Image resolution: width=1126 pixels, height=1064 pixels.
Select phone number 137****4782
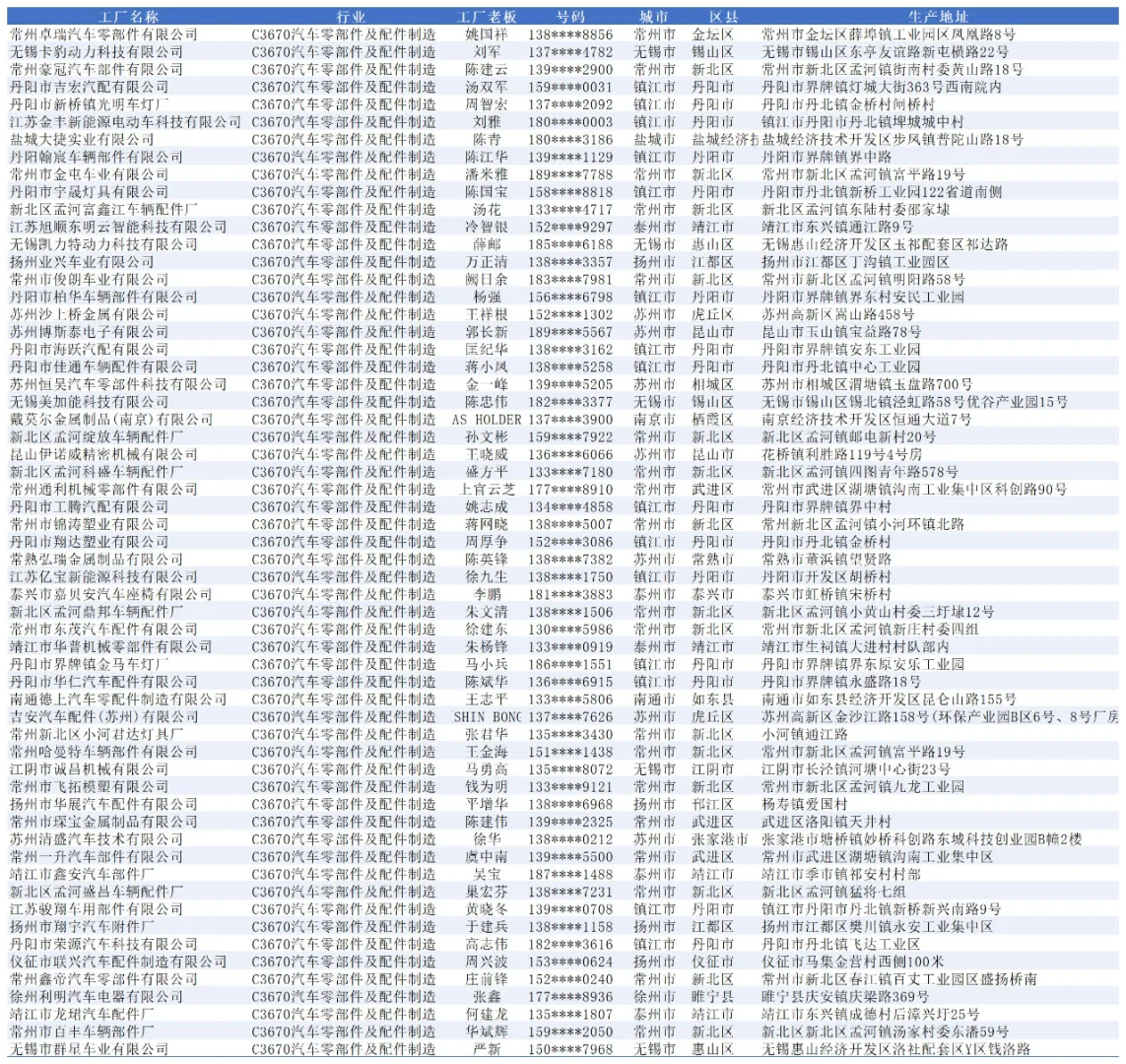click(x=571, y=51)
